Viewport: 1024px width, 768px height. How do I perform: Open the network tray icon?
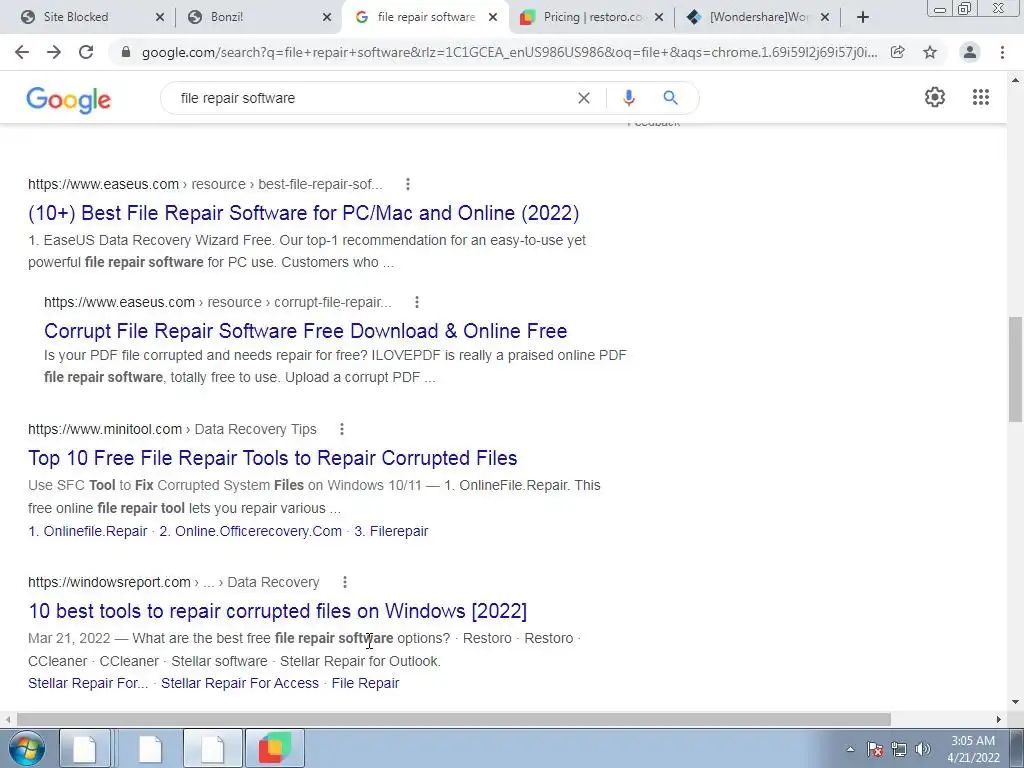pyautogui.click(x=899, y=749)
